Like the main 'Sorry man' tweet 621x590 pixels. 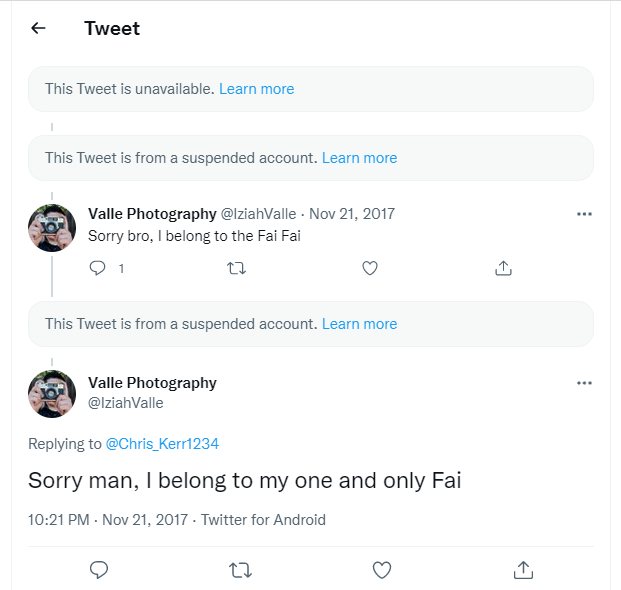pyautogui.click(x=381, y=570)
